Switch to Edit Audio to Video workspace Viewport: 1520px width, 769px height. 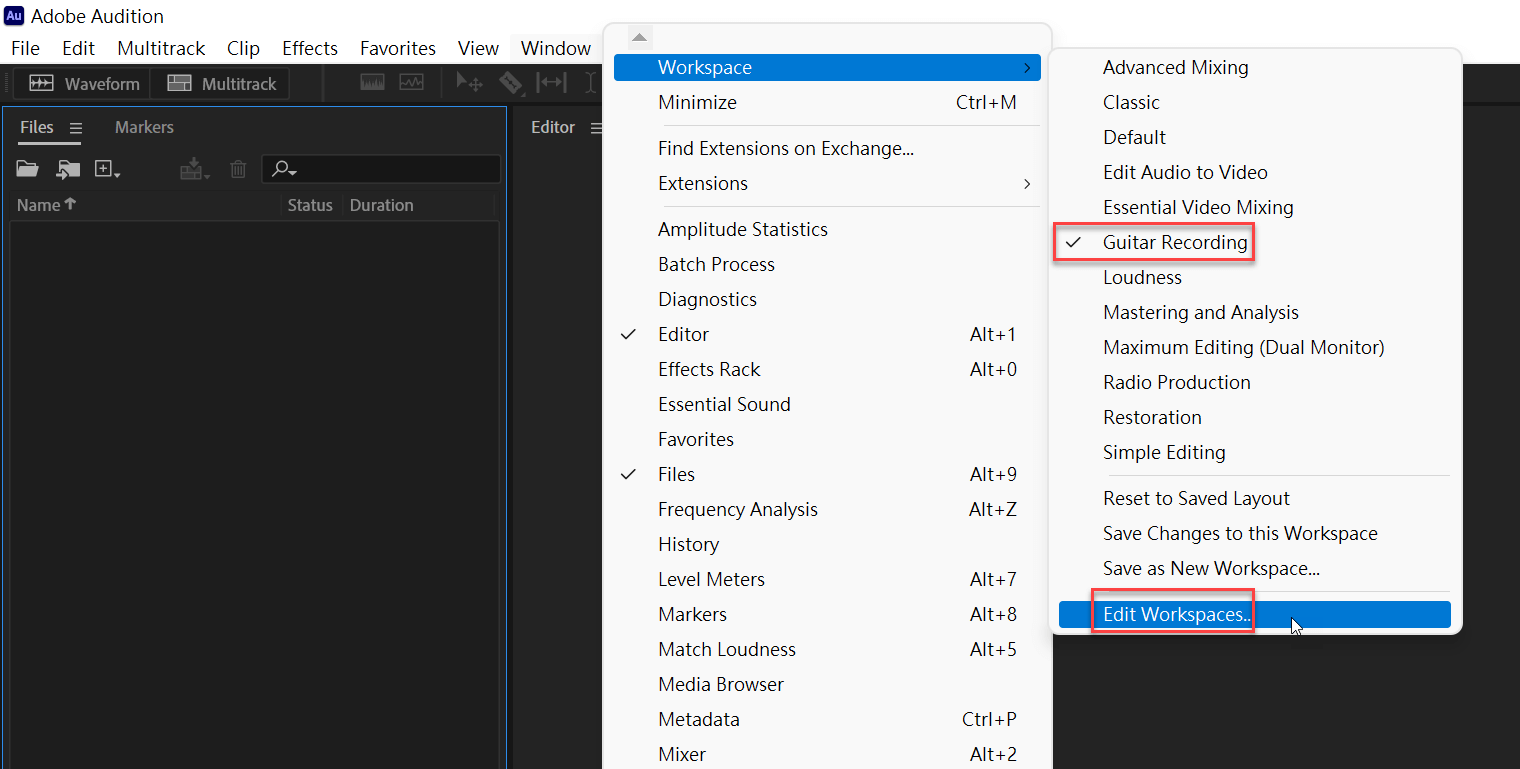(x=1255, y=173)
